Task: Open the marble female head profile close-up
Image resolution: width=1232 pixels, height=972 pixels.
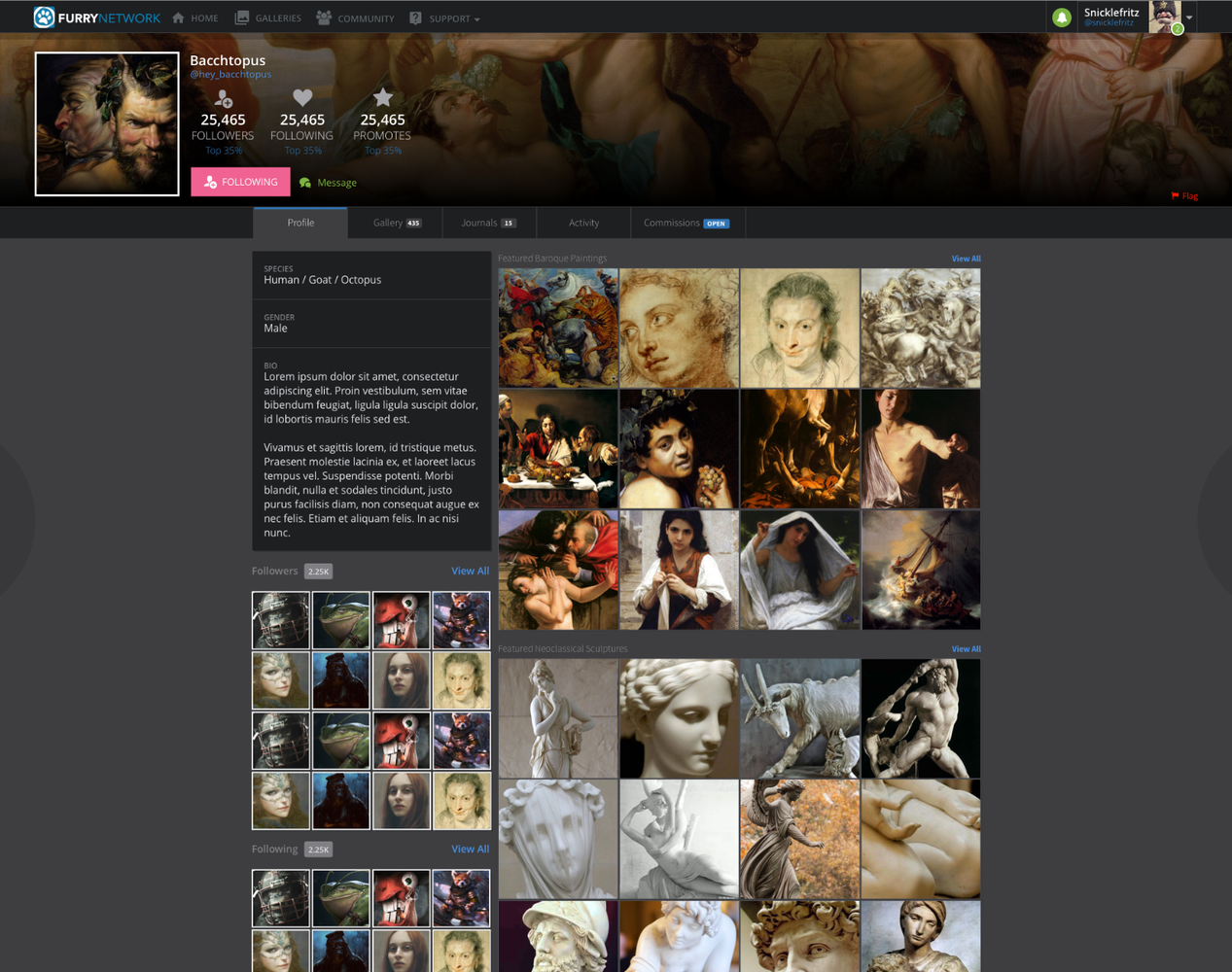Action: (679, 718)
